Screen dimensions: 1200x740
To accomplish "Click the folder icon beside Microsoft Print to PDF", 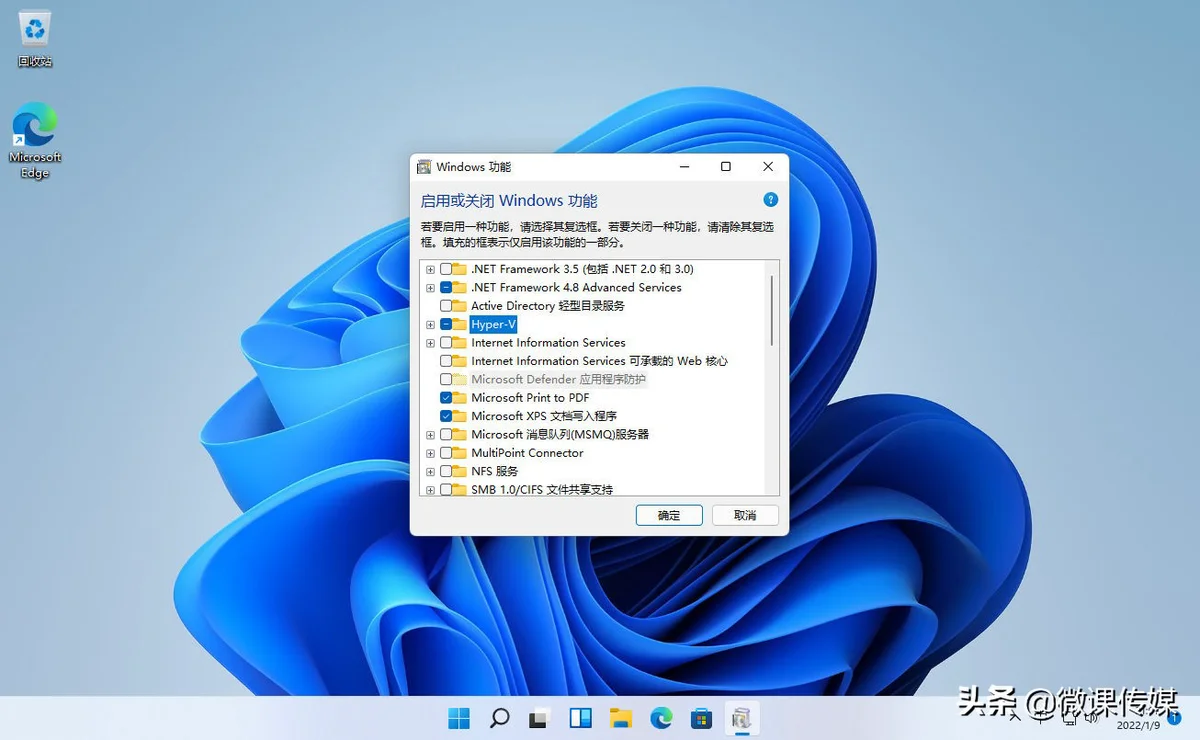I will click(460, 398).
